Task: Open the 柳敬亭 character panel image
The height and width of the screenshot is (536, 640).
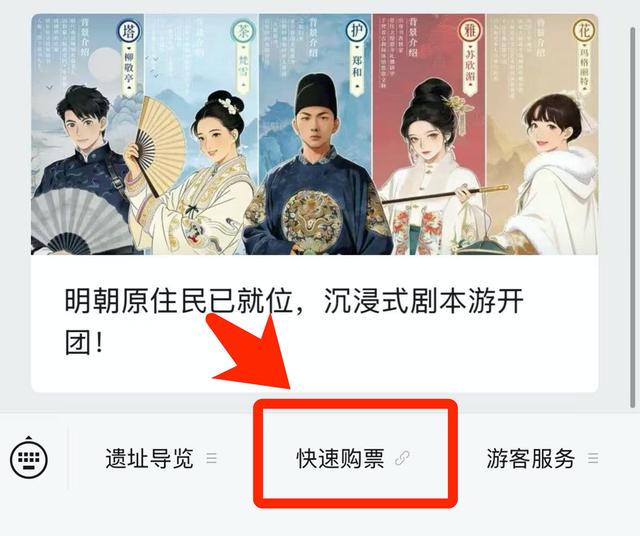Action: point(88,134)
